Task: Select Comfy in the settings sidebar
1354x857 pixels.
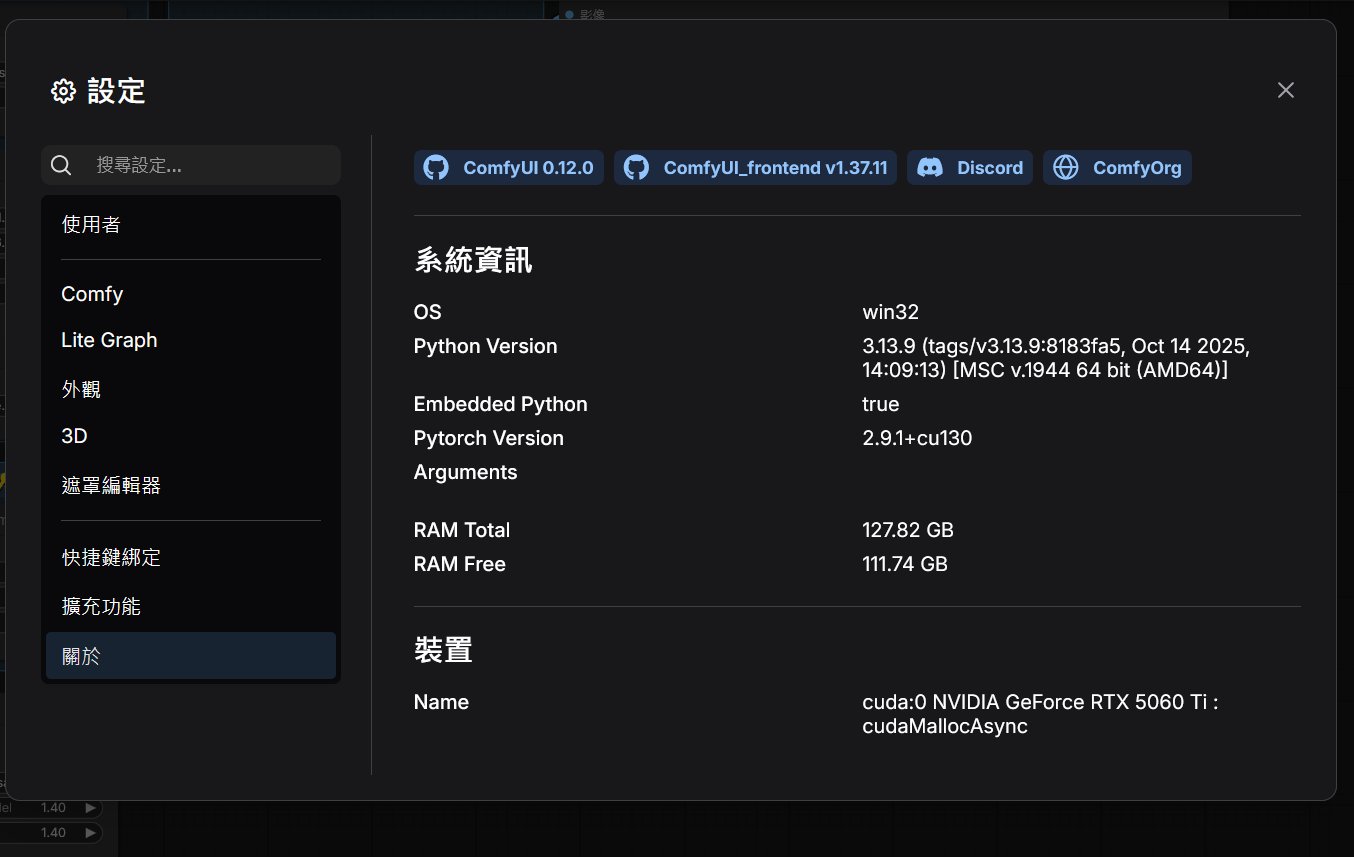Action: (x=92, y=294)
